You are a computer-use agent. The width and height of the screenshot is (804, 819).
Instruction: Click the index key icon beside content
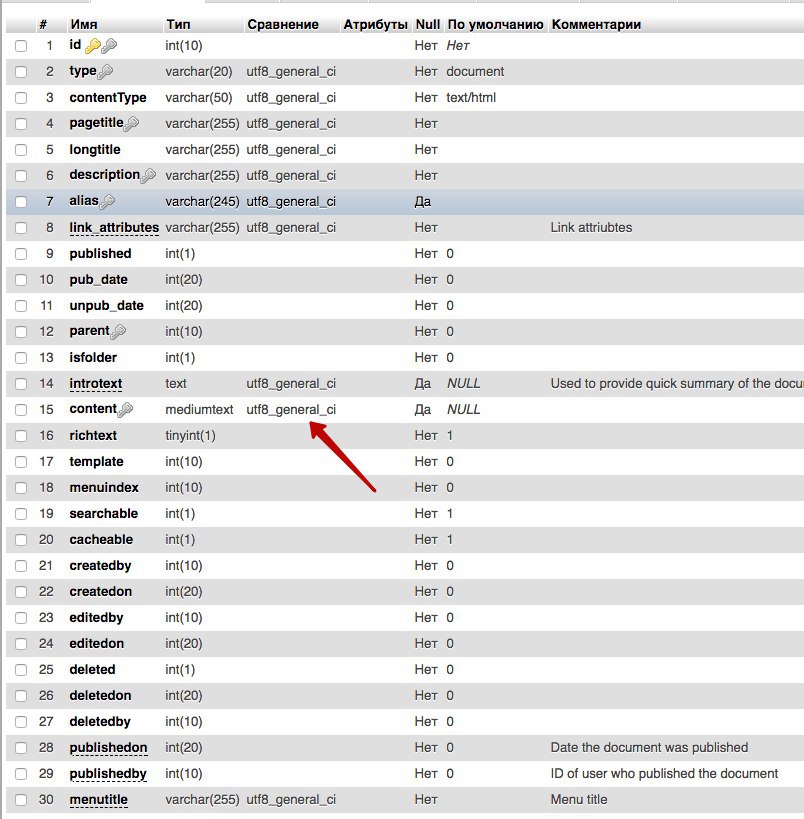point(125,410)
